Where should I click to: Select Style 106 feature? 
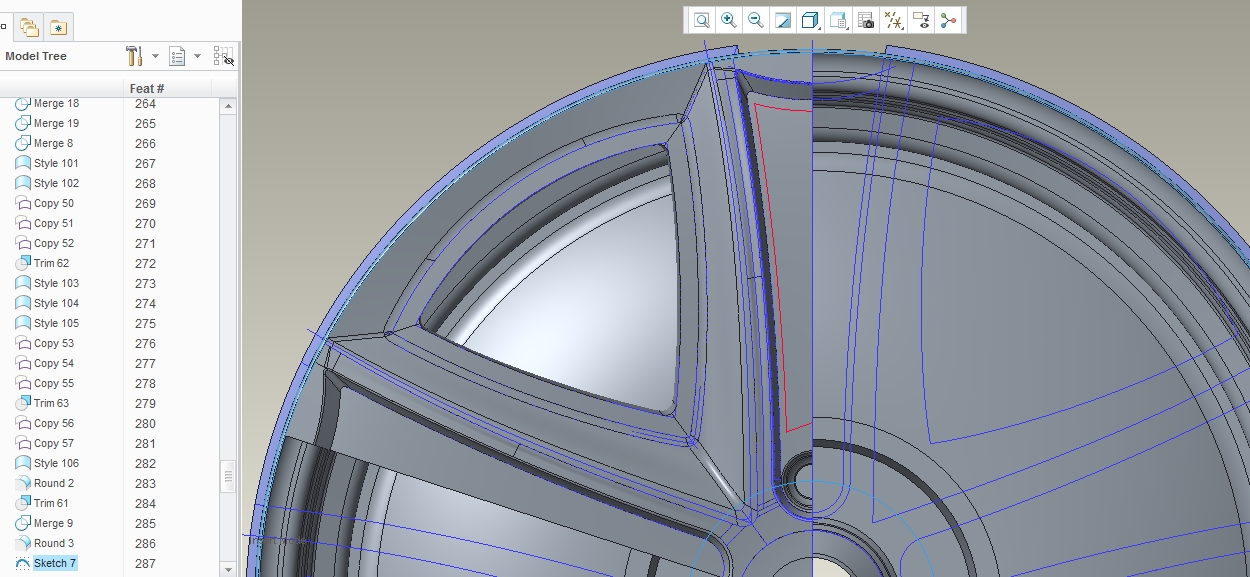pos(56,463)
